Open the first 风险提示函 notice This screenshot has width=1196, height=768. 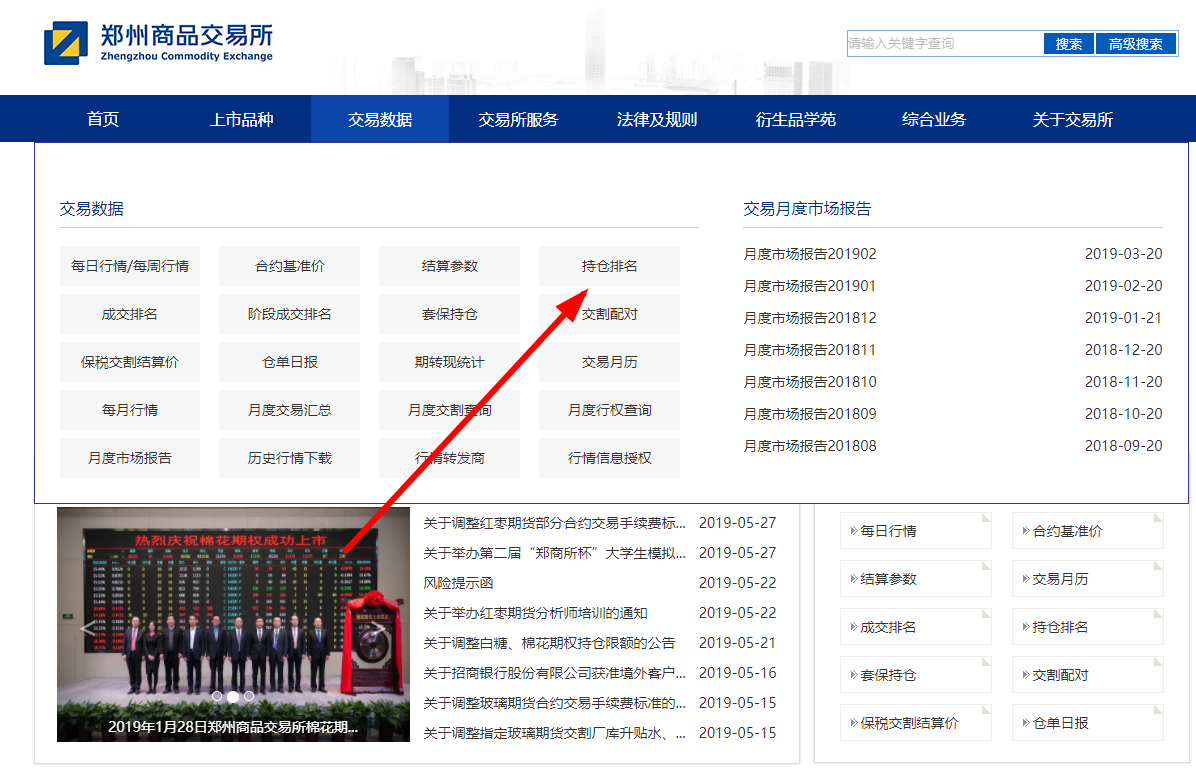pos(458,583)
